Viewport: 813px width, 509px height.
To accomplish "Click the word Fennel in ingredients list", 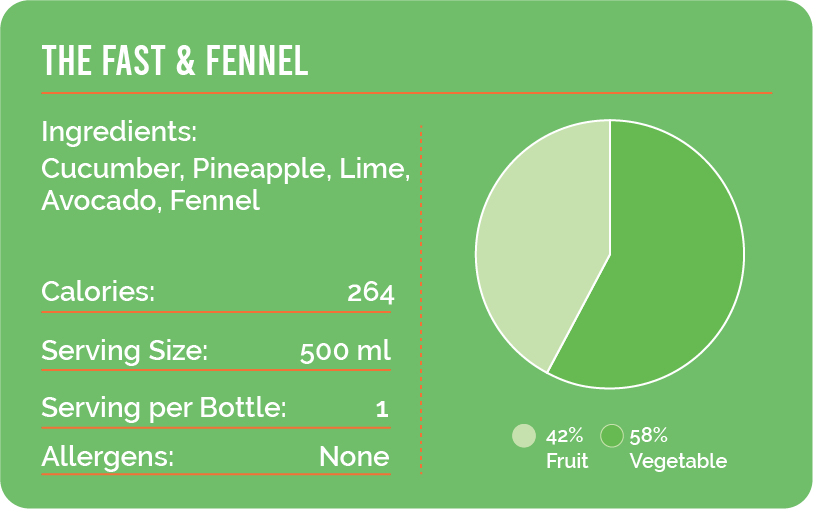I will tap(215, 201).
